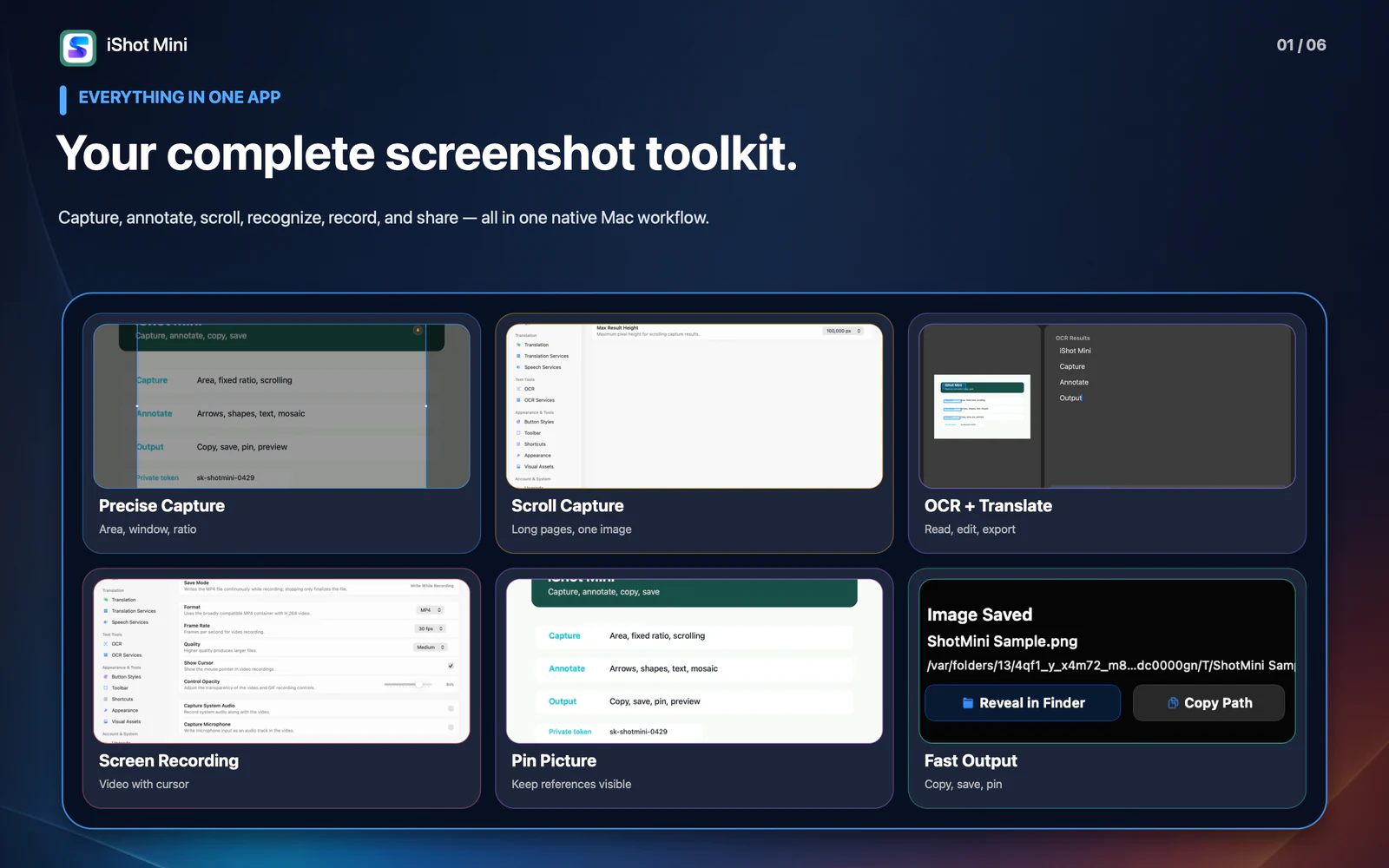The image size is (1389, 868).
Task: Click the iShot Mini app logo
Action: 78,48
